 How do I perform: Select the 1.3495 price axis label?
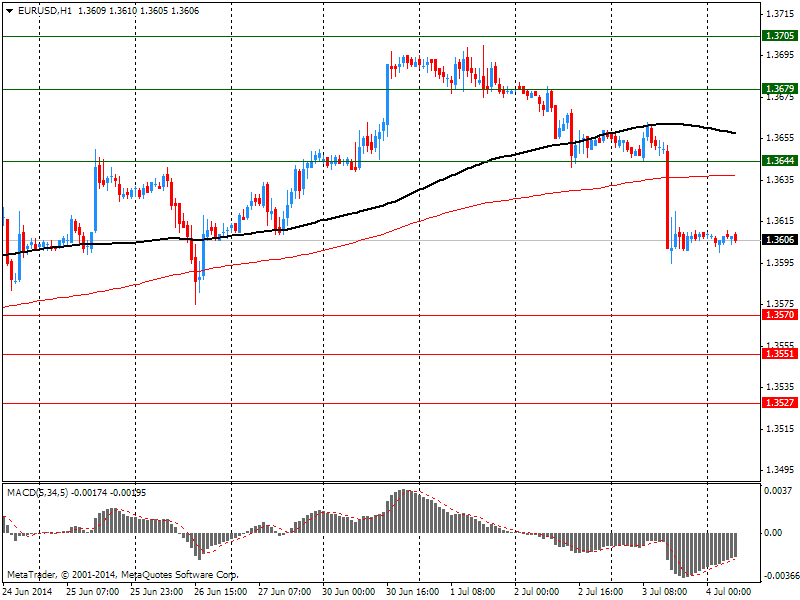[x=780, y=470]
